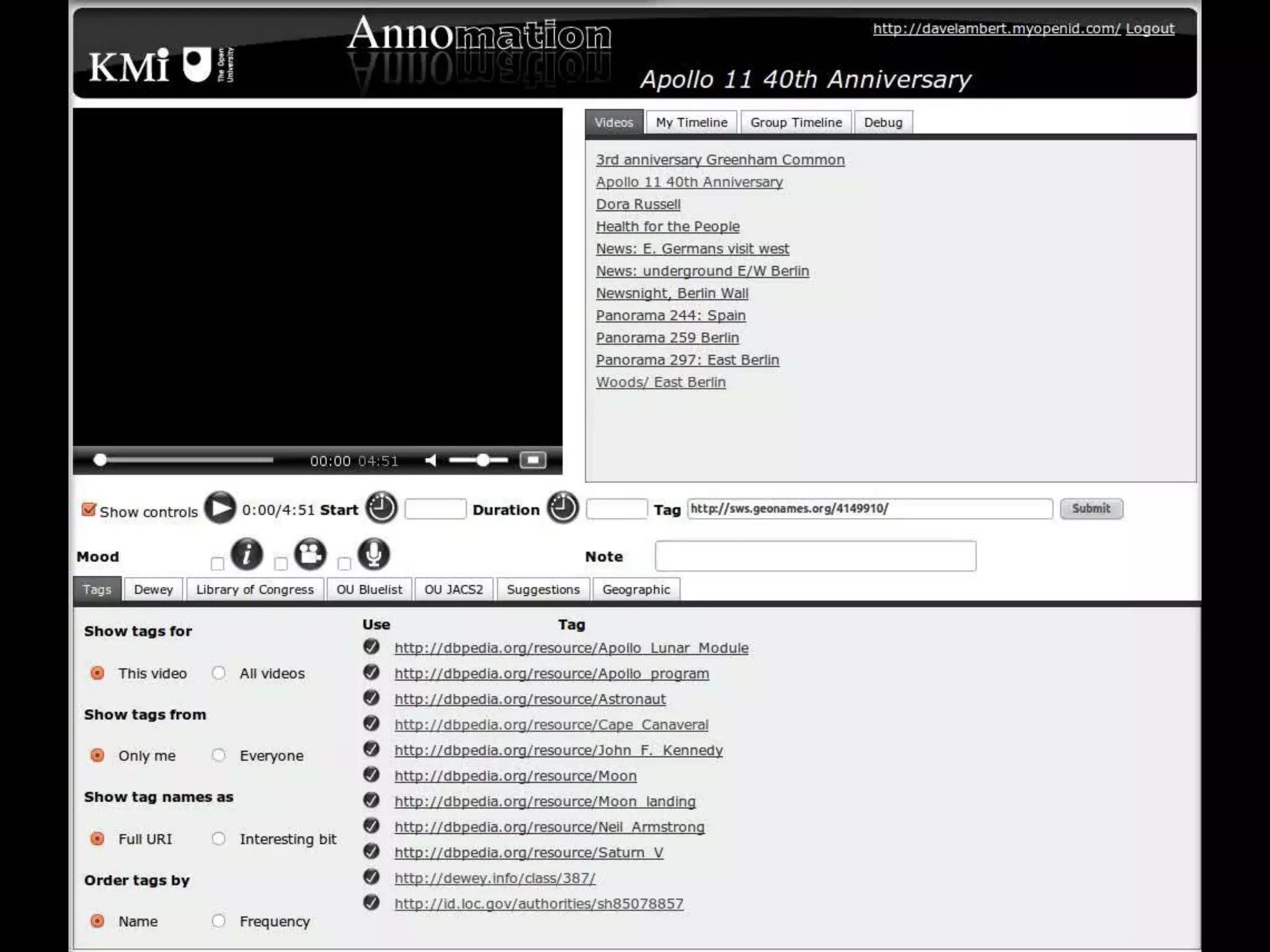Order tags by Frequency
Screen dimensions: 1270x952
[218, 921]
